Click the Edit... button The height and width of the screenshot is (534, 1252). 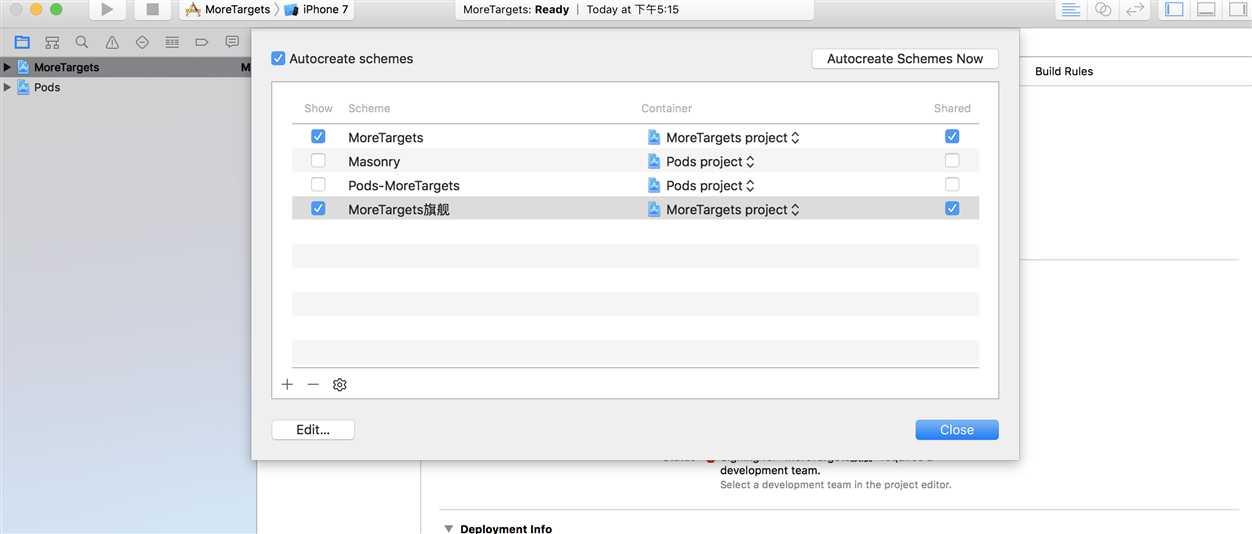(313, 429)
